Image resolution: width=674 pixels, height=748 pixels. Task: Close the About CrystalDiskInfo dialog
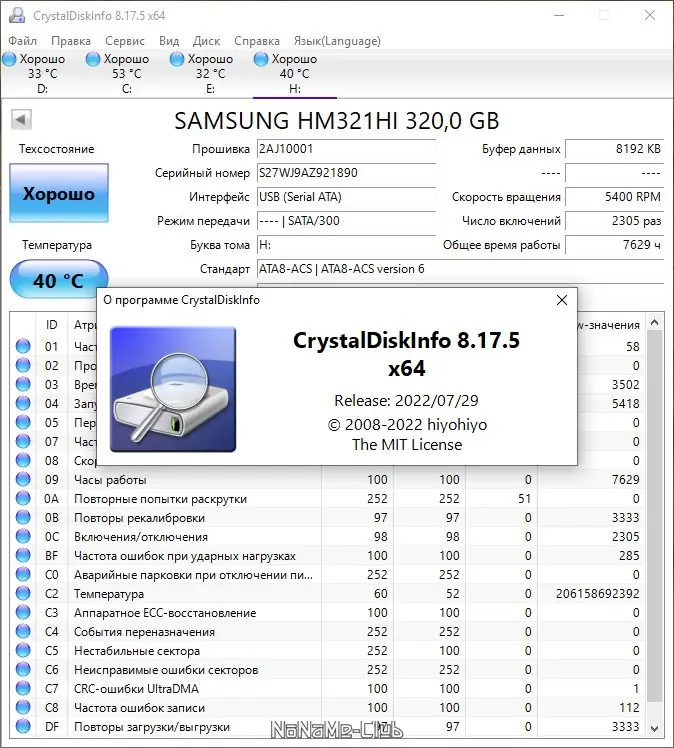(562, 300)
